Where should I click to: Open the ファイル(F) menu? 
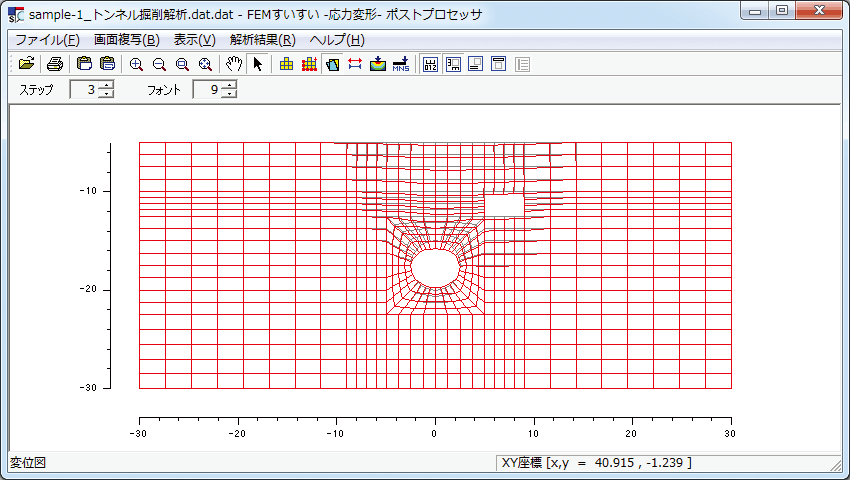pos(47,40)
